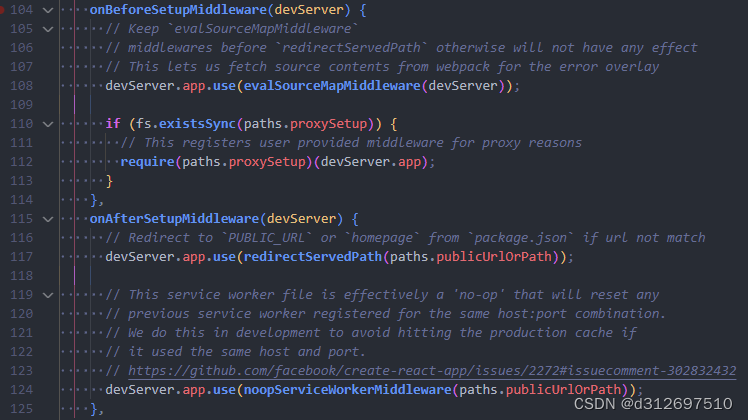Click comment about redirectServedPath on line 106
This screenshot has width=748, height=420.
point(401,48)
